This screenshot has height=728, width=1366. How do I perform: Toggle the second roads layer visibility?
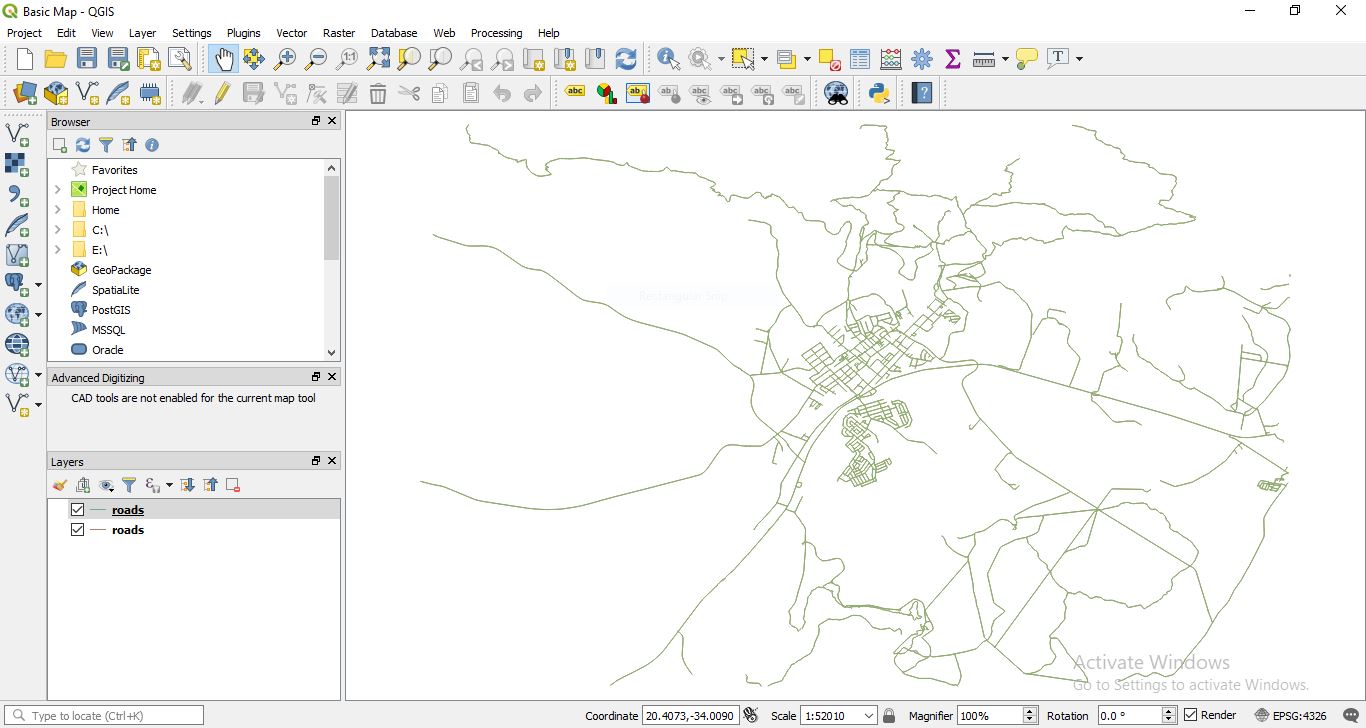click(x=77, y=530)
